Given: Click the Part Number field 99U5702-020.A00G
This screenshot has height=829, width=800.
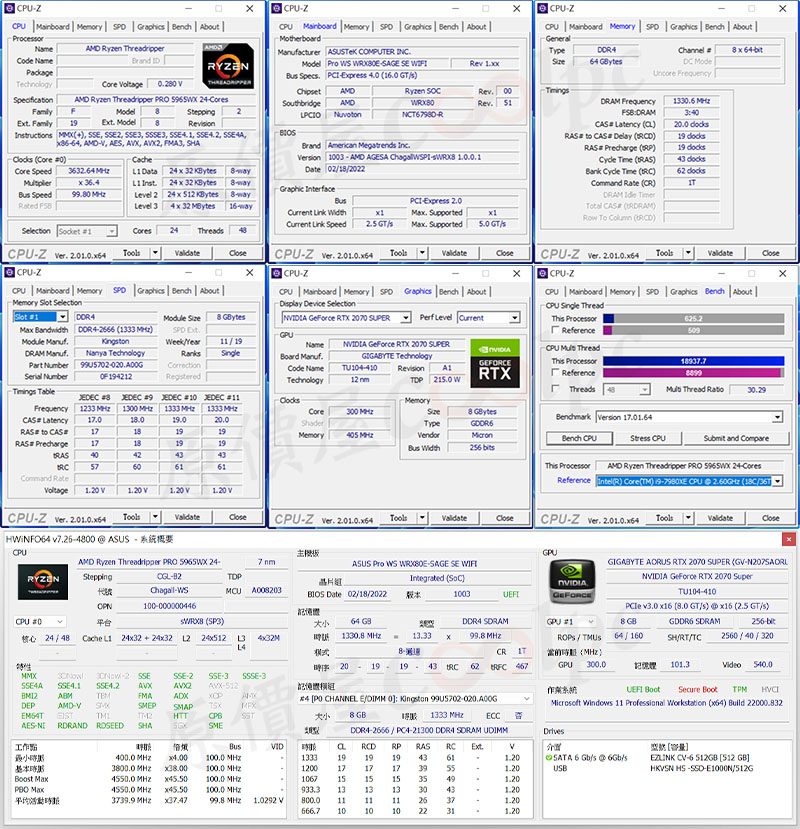Looking at the screenshot, I should pos(115,365).
